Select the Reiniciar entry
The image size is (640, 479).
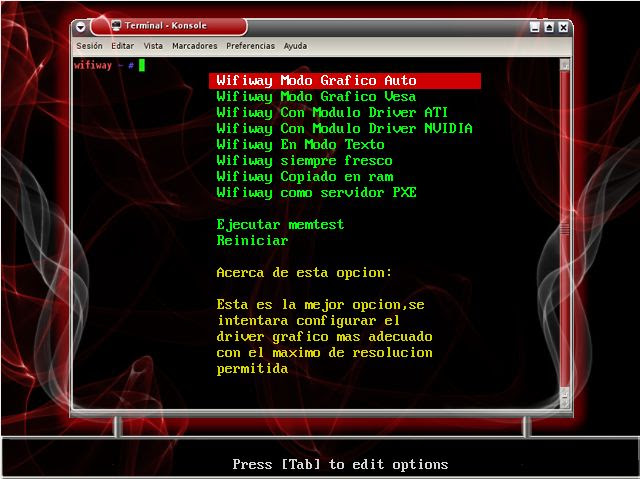252,240
